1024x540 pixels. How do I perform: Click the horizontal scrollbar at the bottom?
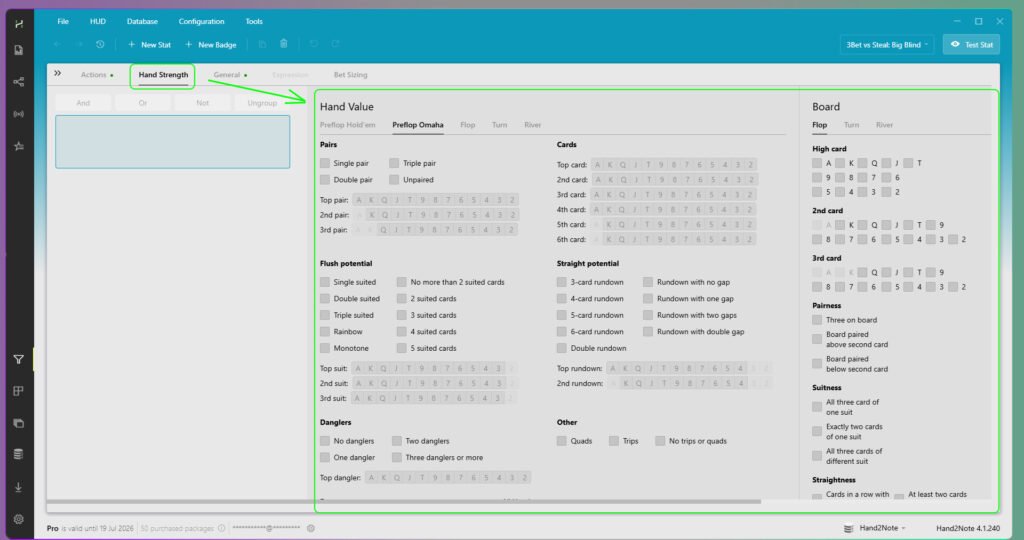point(404,501)
